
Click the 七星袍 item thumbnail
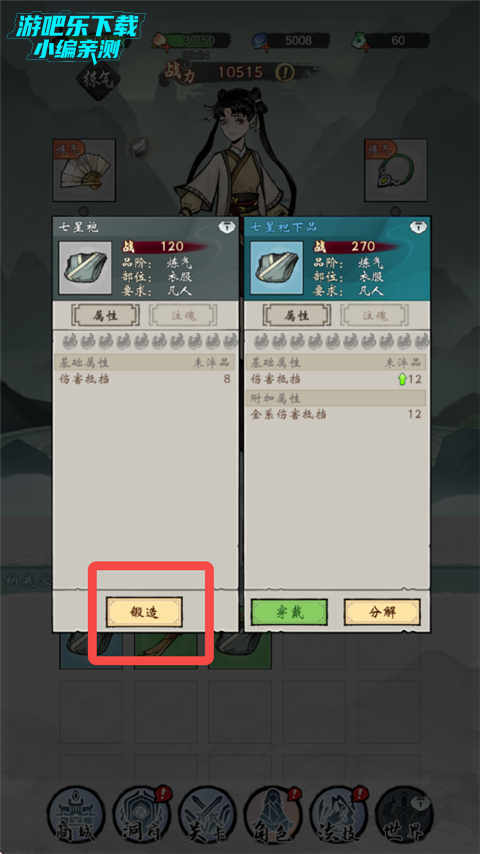[85, 268]
